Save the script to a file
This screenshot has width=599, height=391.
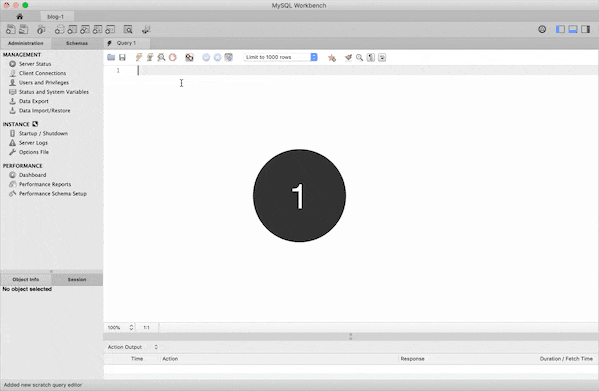(122, 57)
